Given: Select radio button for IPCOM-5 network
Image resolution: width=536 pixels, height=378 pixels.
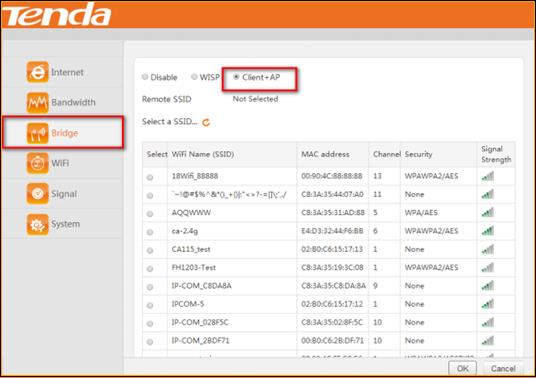Looking at the screenshot, I should click(150, 305).
